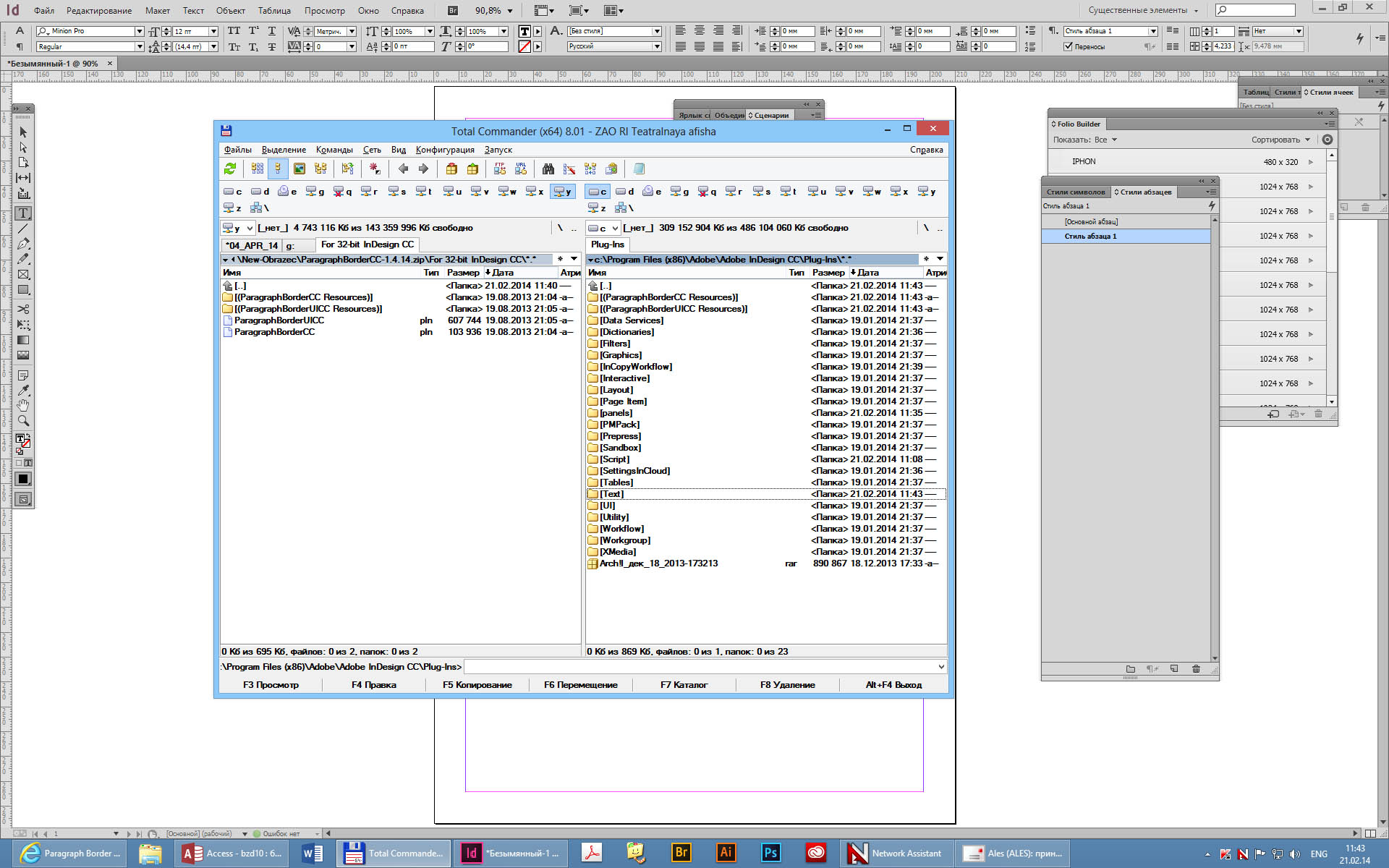Activate the Zoom tool in InDesign toolbox
Screen dimensions: 1389x868
coord(23,420)
